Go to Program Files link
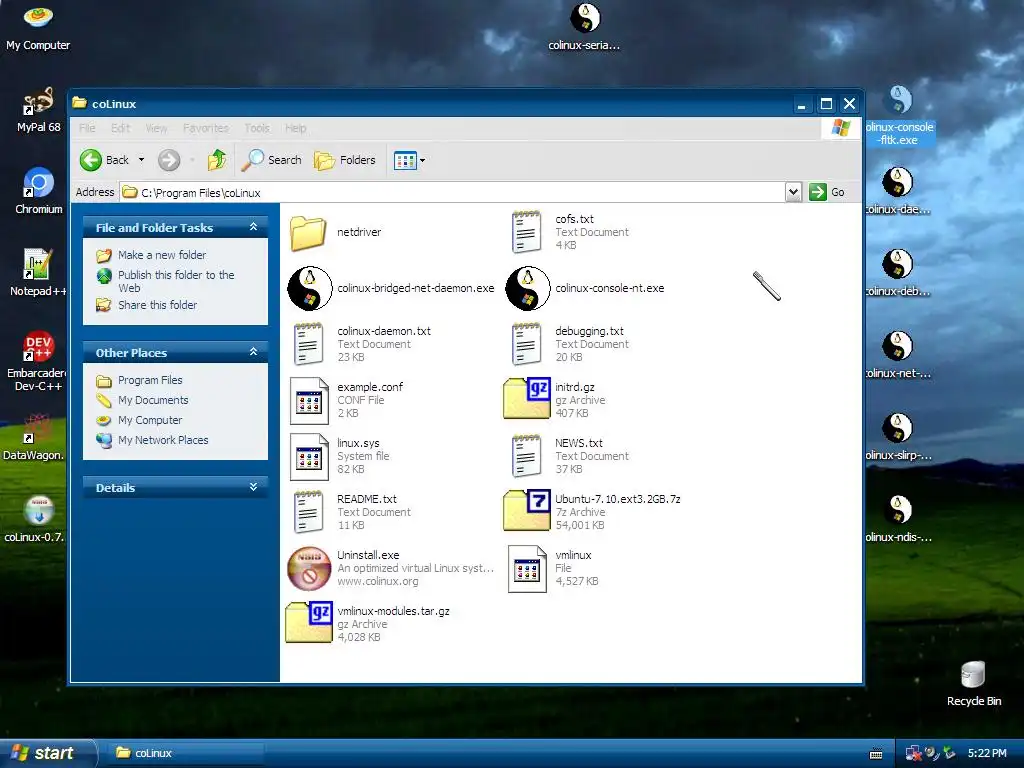1024x768 pixels. 150,380
